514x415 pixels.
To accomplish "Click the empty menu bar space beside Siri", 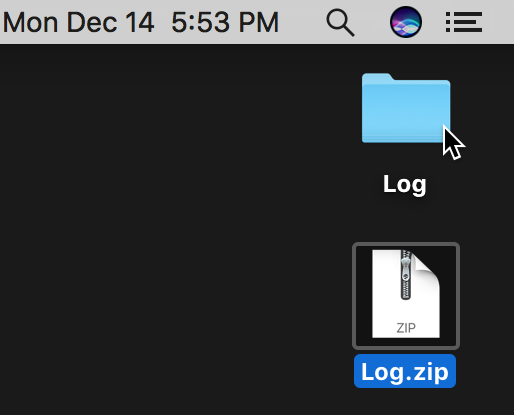I will (x=372, y=22).
